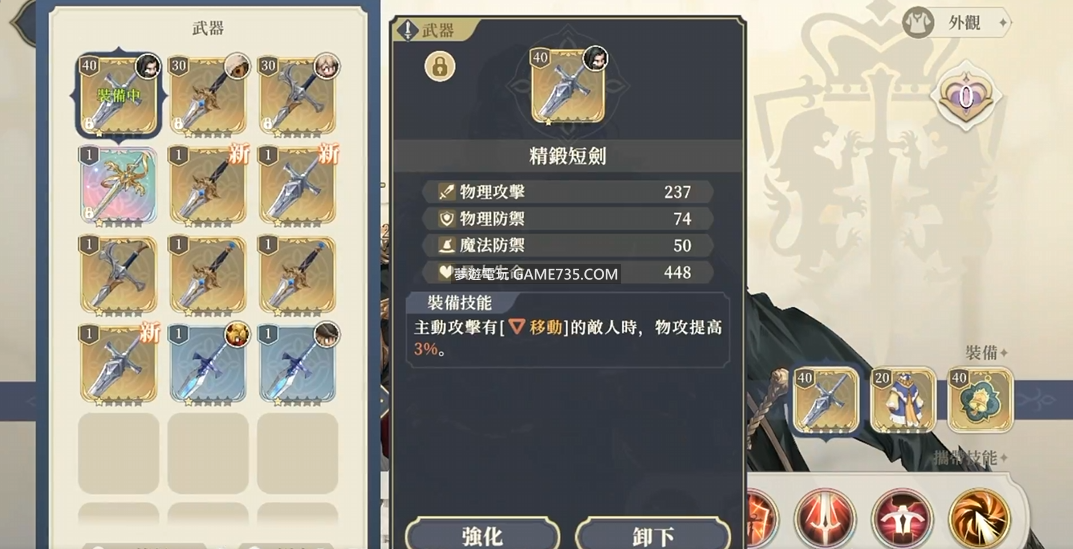The height and width of the screenshot is (549, 1073).
Task: Select the rainbow-background golden sword
Action: coord(119,186)
